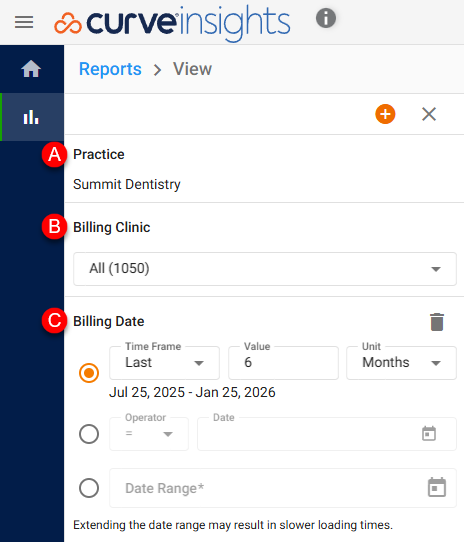Screen dimensions: 464x542
Task: Click the Reports breadcrumb link
Action: (x=110, y=69)
